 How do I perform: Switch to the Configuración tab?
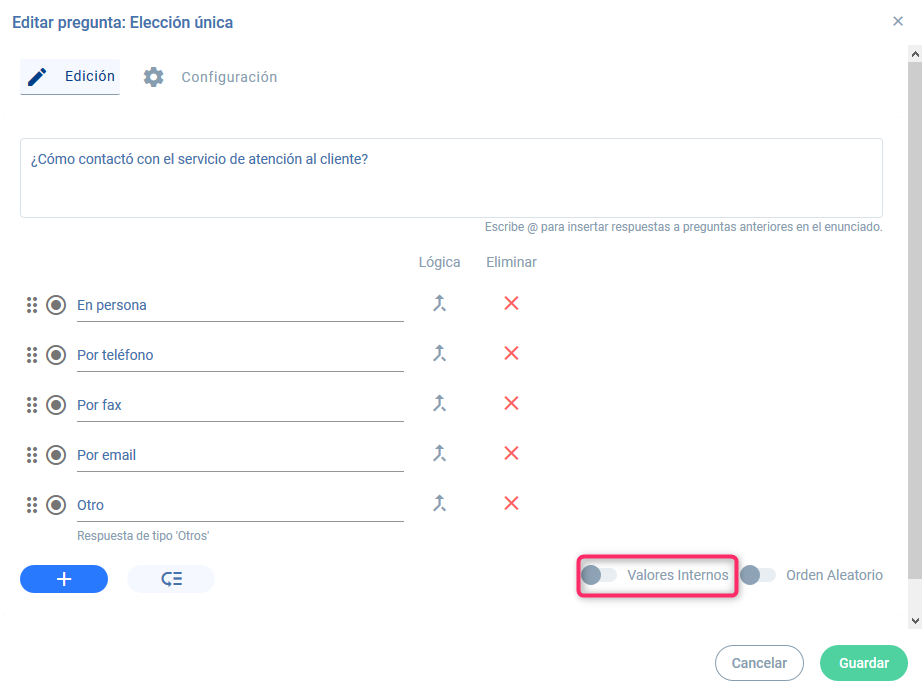coord(210,77)
